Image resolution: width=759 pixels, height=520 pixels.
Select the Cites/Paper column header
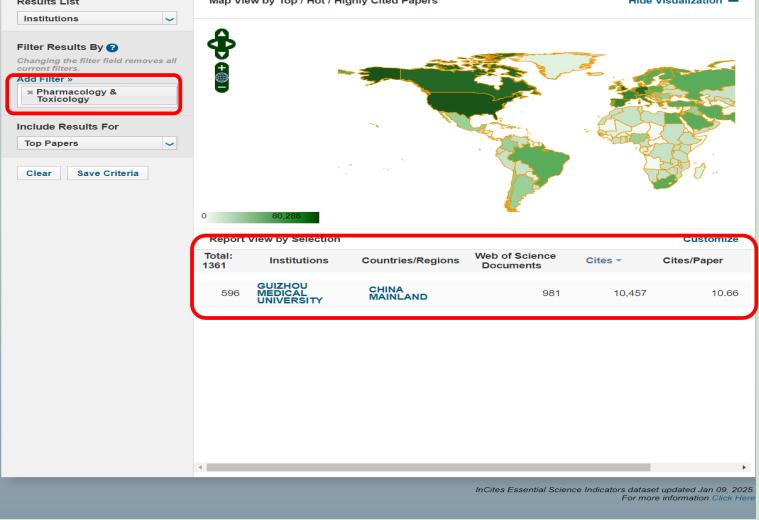pos(693,260)
